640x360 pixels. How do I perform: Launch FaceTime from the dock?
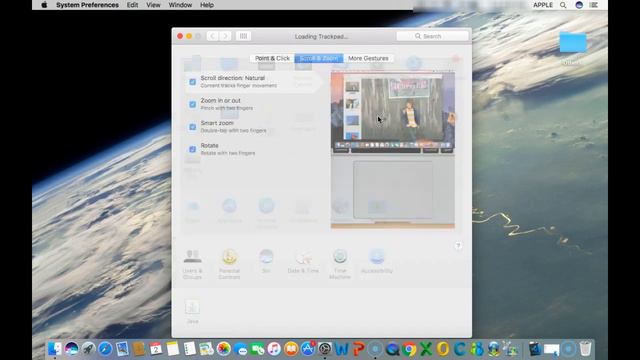coord(257,349)
